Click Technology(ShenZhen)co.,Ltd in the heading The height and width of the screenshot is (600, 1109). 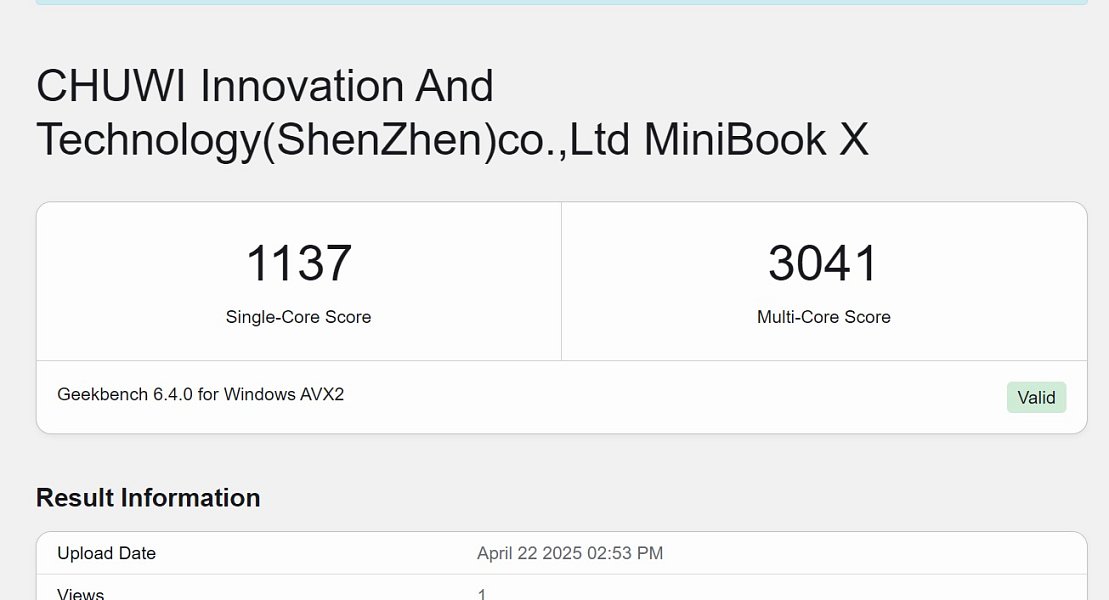point(333,140)
